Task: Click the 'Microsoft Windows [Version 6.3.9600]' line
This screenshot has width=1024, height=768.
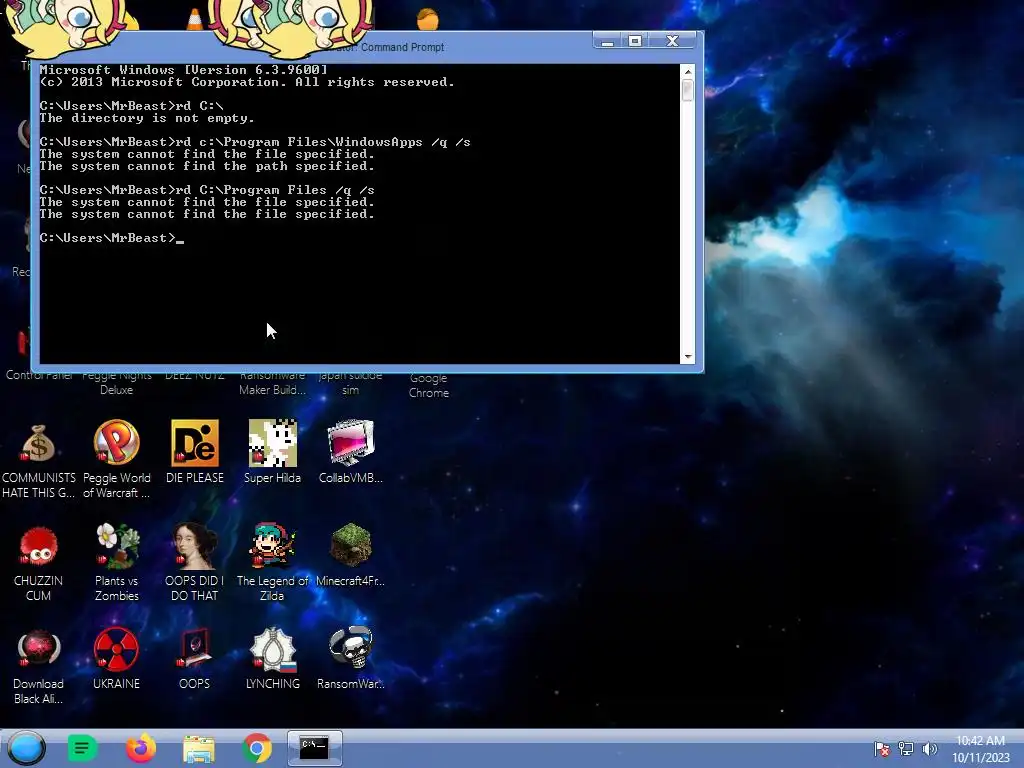Action: pos(184,70)
